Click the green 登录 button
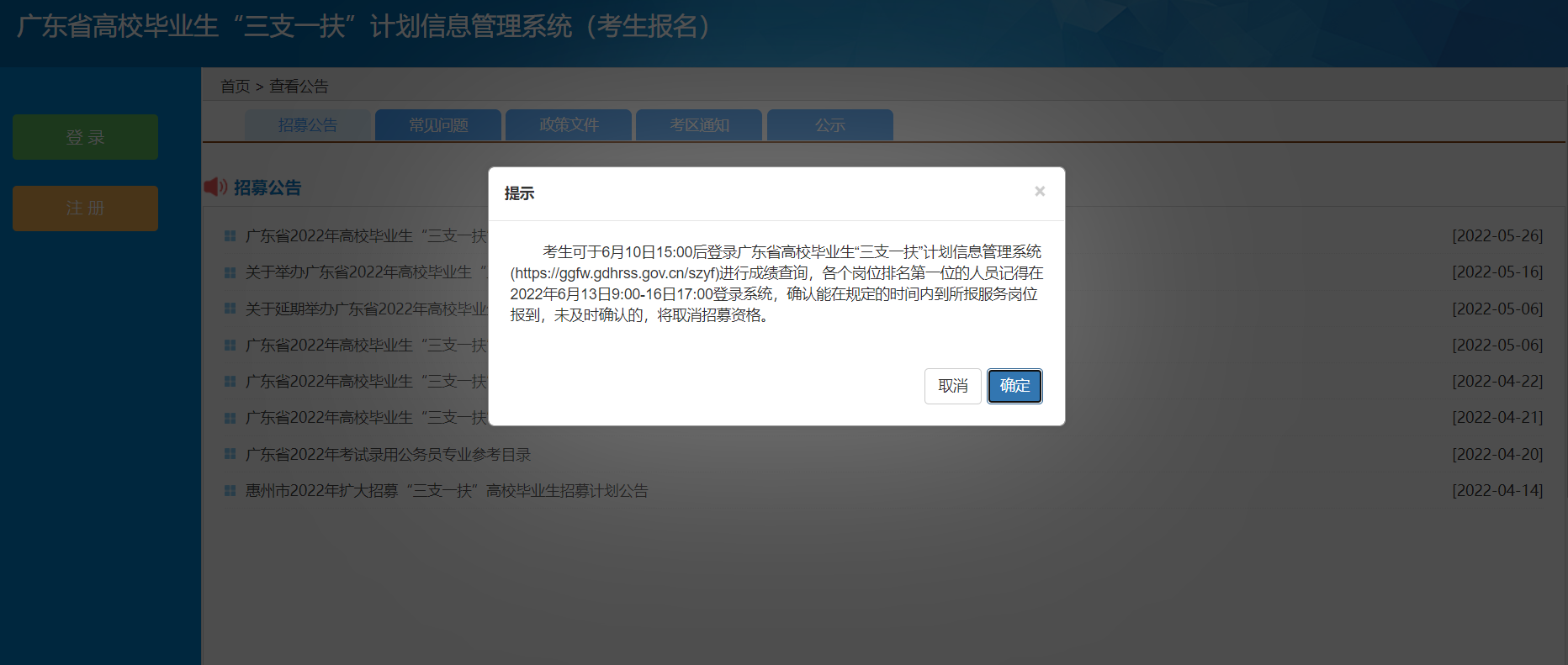This screenshot has width=1568, height=665. pyautogui.click(x=85, y=137)
